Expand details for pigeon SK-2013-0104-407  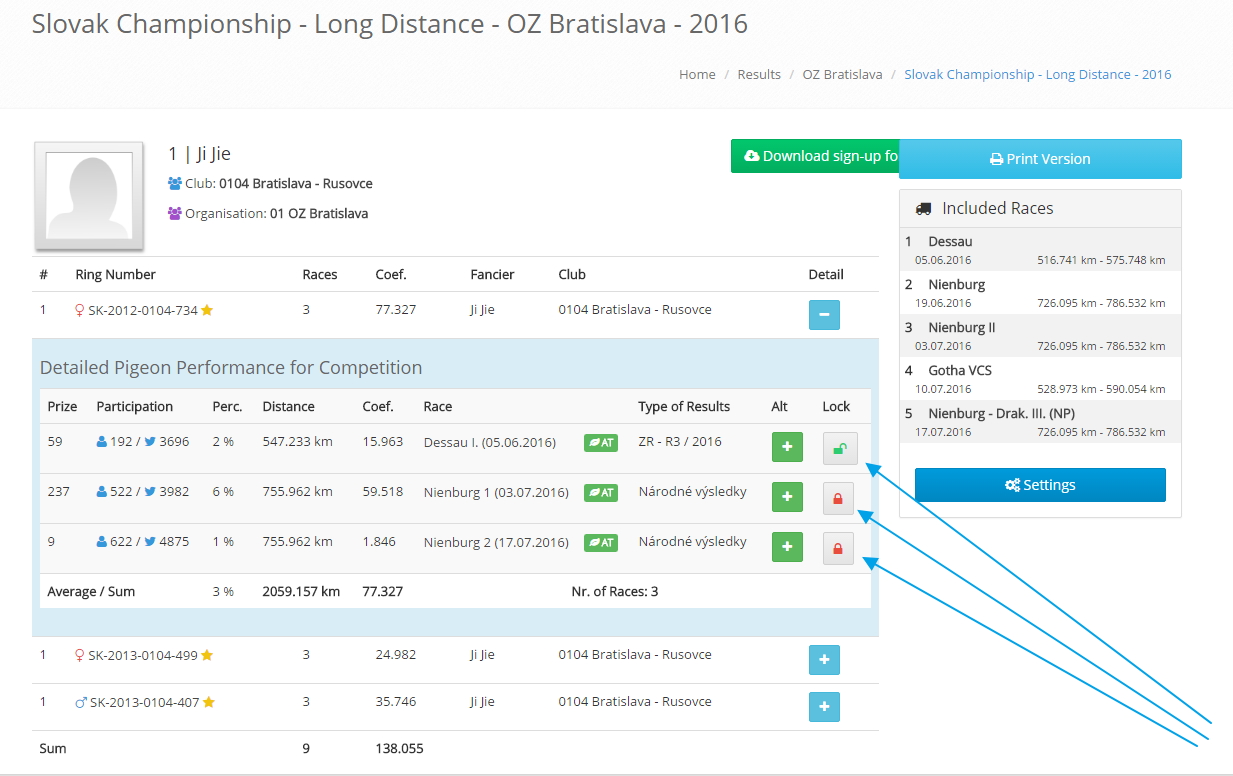824,707
